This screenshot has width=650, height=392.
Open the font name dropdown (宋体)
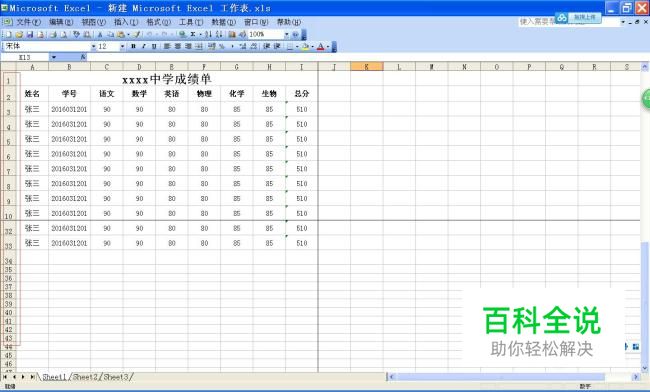click(x=94, y=46)
